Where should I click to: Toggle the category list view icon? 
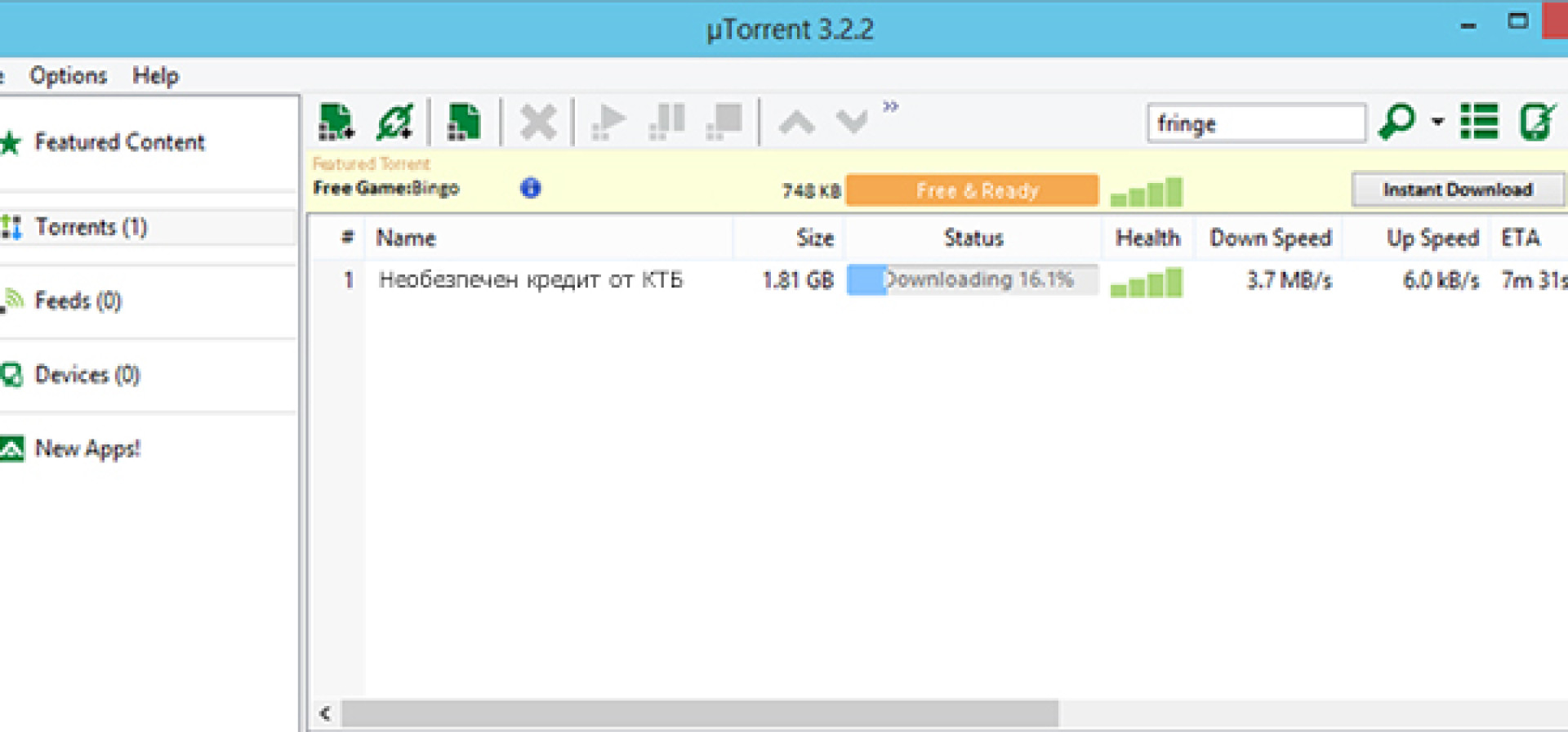click(x=1479, y=123)
